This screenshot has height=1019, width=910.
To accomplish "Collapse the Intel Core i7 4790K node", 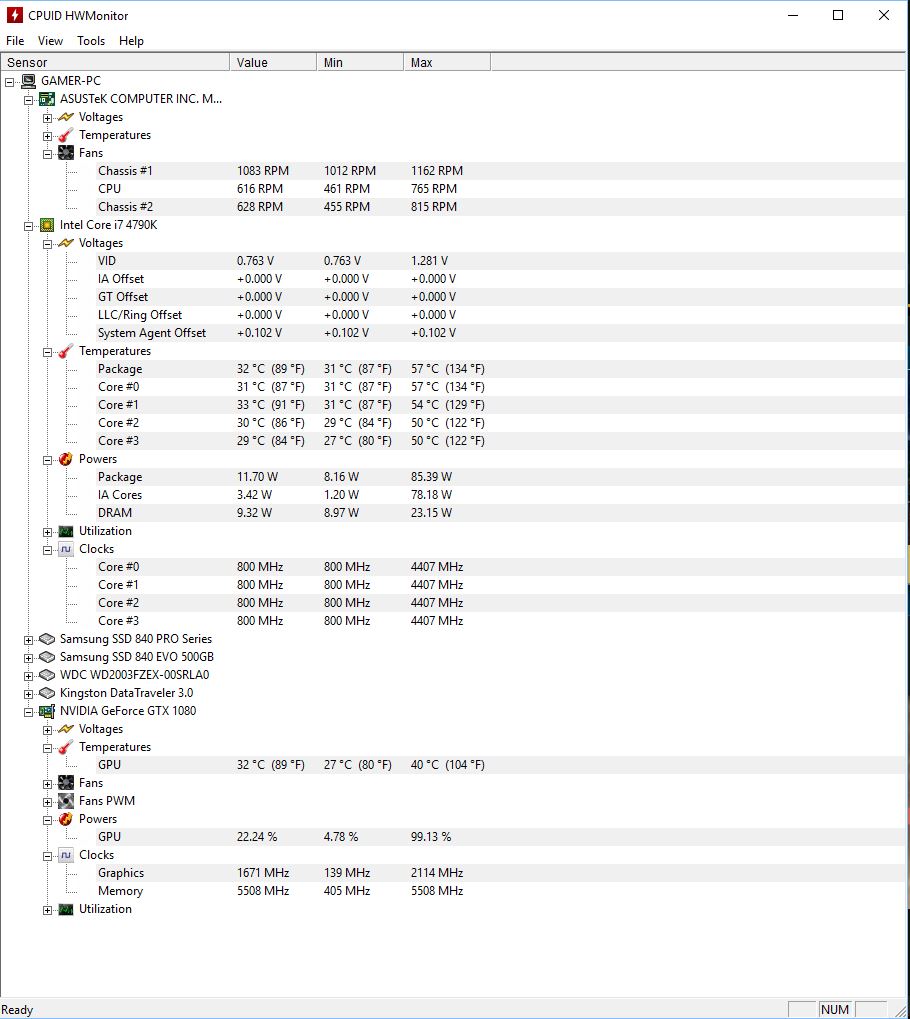I will click(29, 226).
